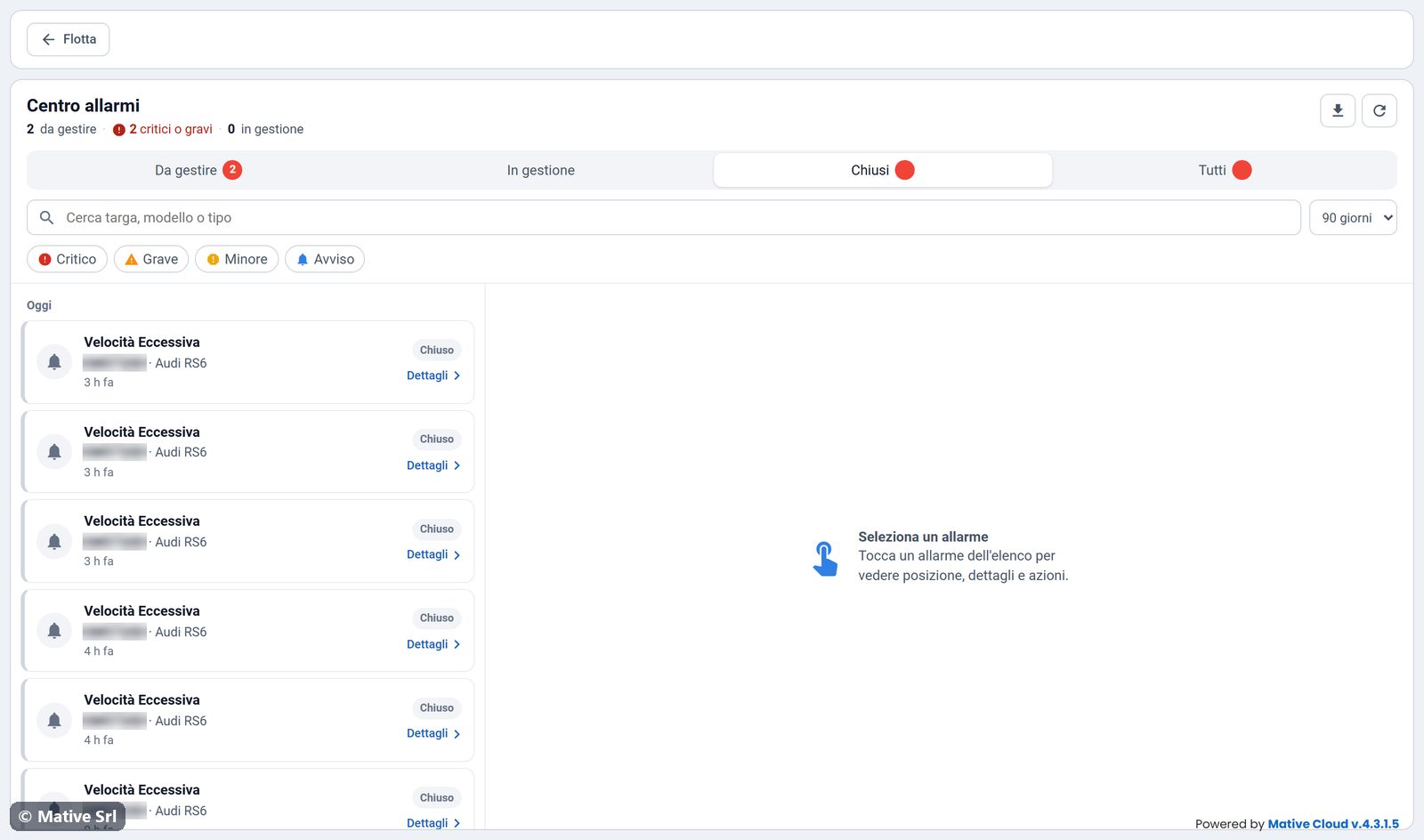Viewport: 1424px width, 840px height.
Task: Click the refresh alarms icon
Action: (x=1379, y=111)
